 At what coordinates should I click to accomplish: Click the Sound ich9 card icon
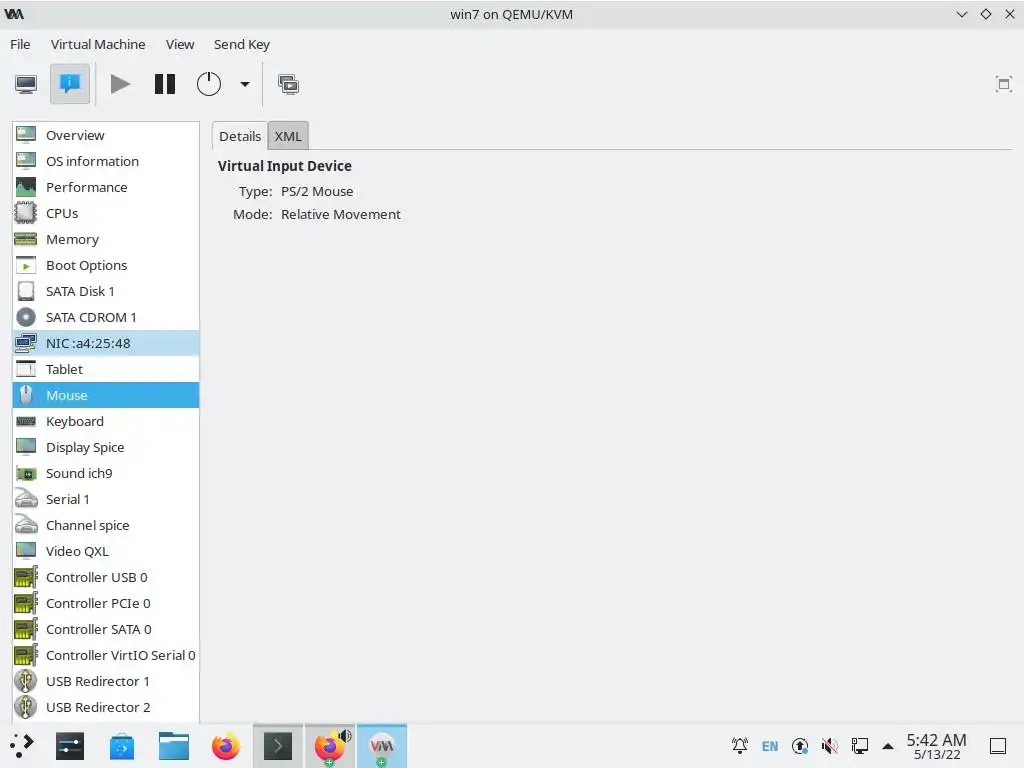coord(25,473)
